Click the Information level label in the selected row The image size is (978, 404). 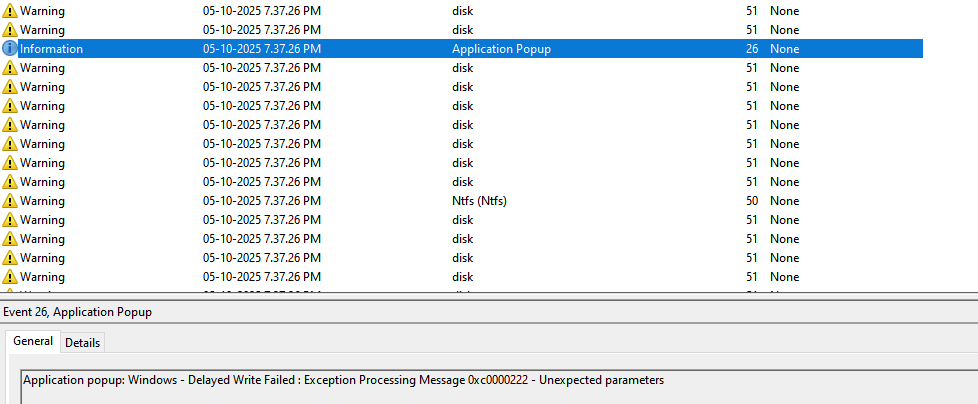tap(51, 49)
